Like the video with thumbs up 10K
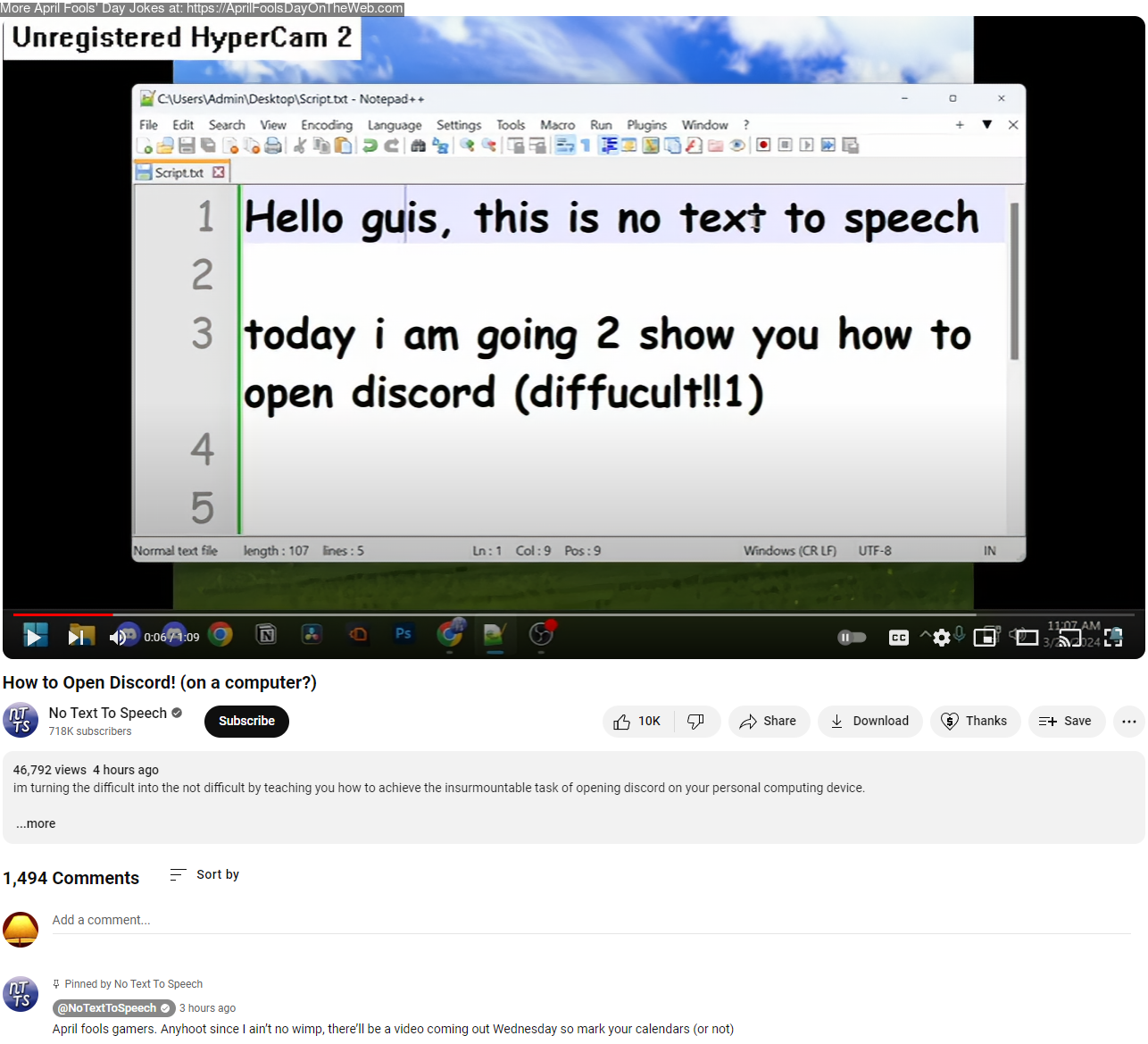Screen dimensions: 1148x1044 pos(638,721)
